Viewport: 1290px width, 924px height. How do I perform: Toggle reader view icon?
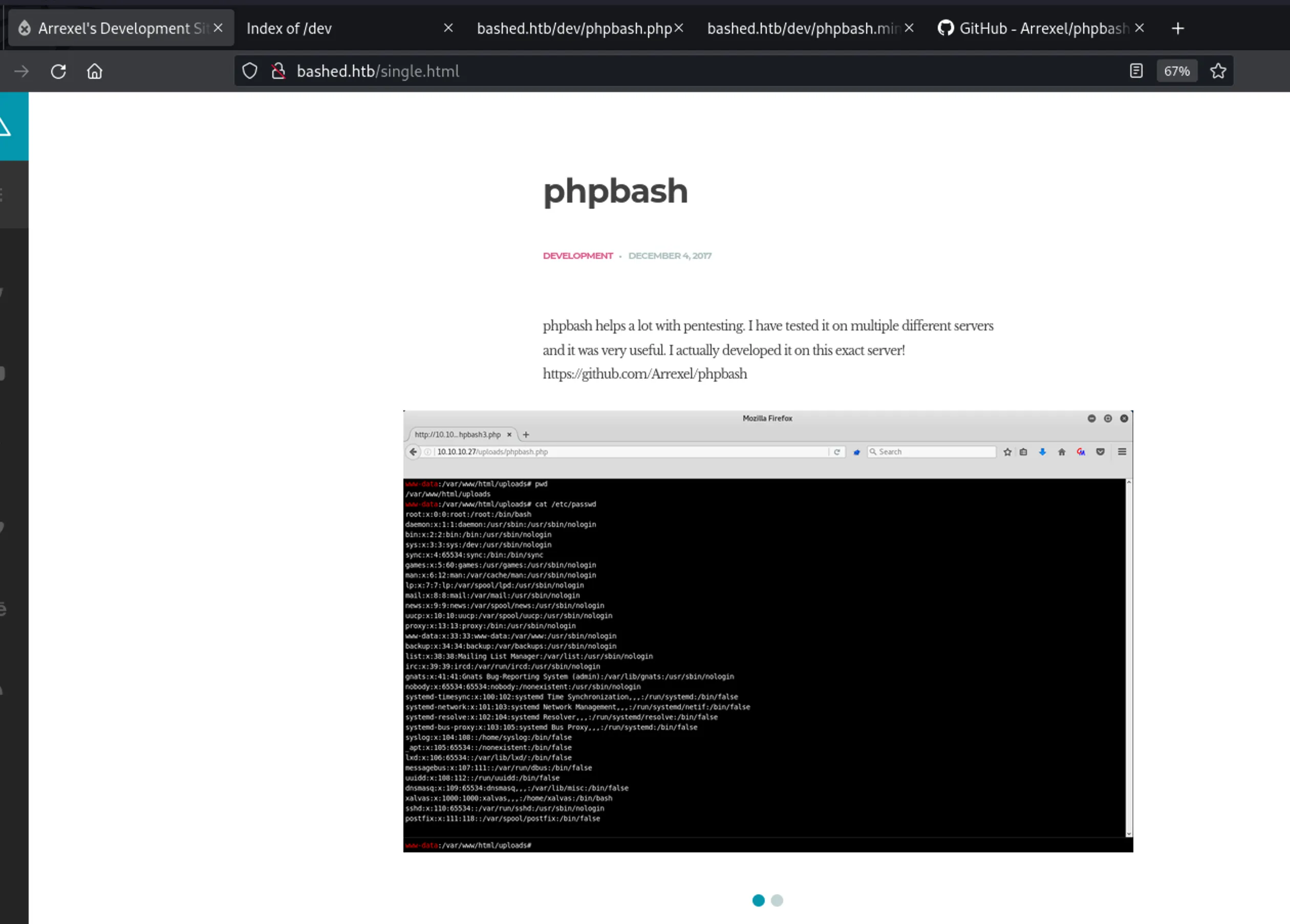(1136, 71)
